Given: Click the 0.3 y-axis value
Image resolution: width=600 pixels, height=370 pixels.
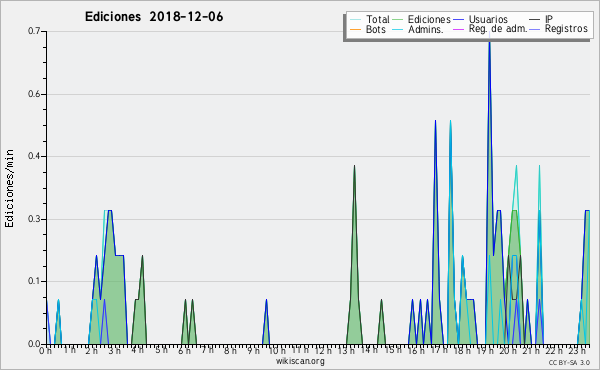Looking at the screenshot, I should [x=34, y=219].
